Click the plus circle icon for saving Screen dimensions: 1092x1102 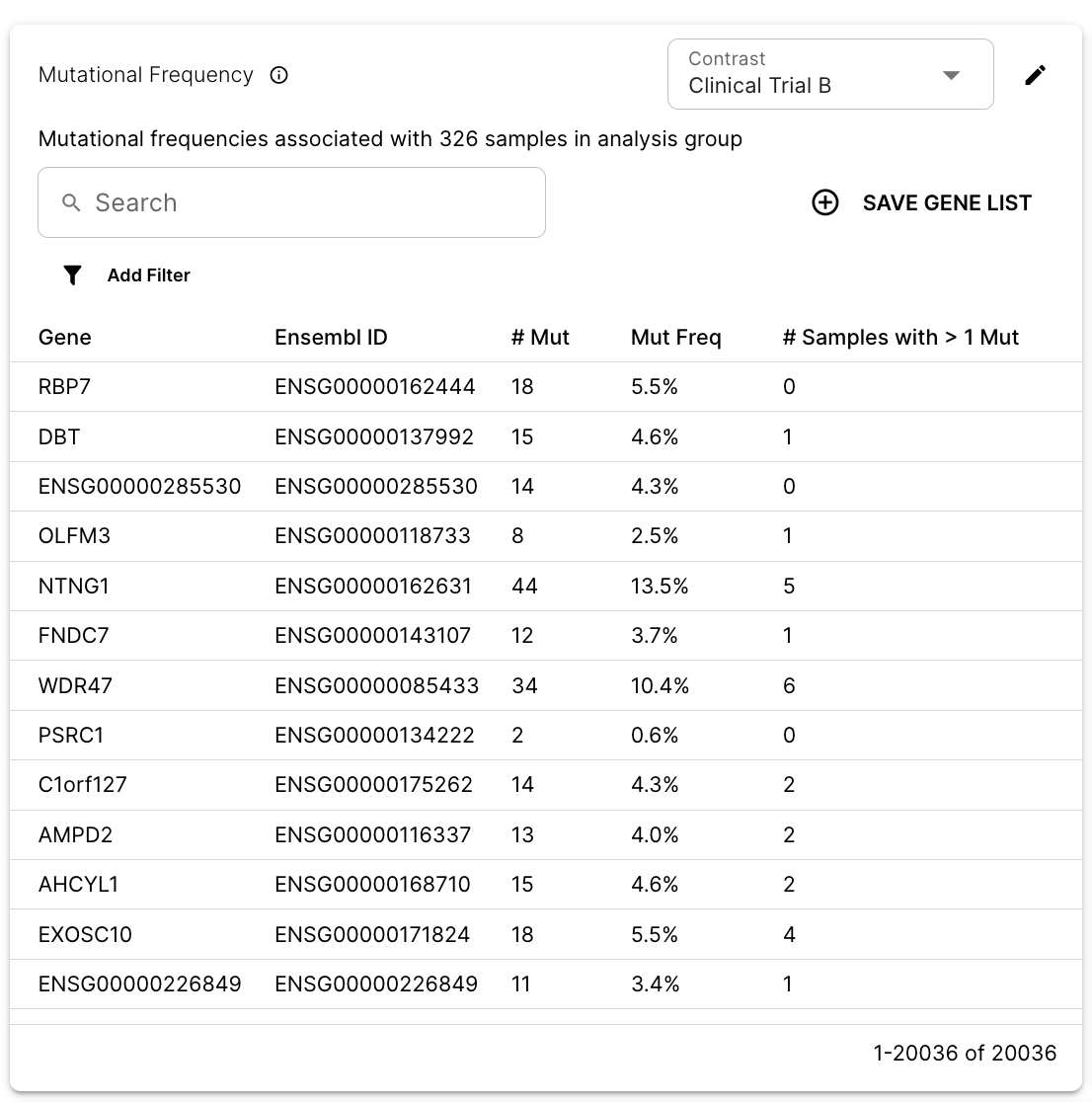pyautogui.click(x=824, y=202)
